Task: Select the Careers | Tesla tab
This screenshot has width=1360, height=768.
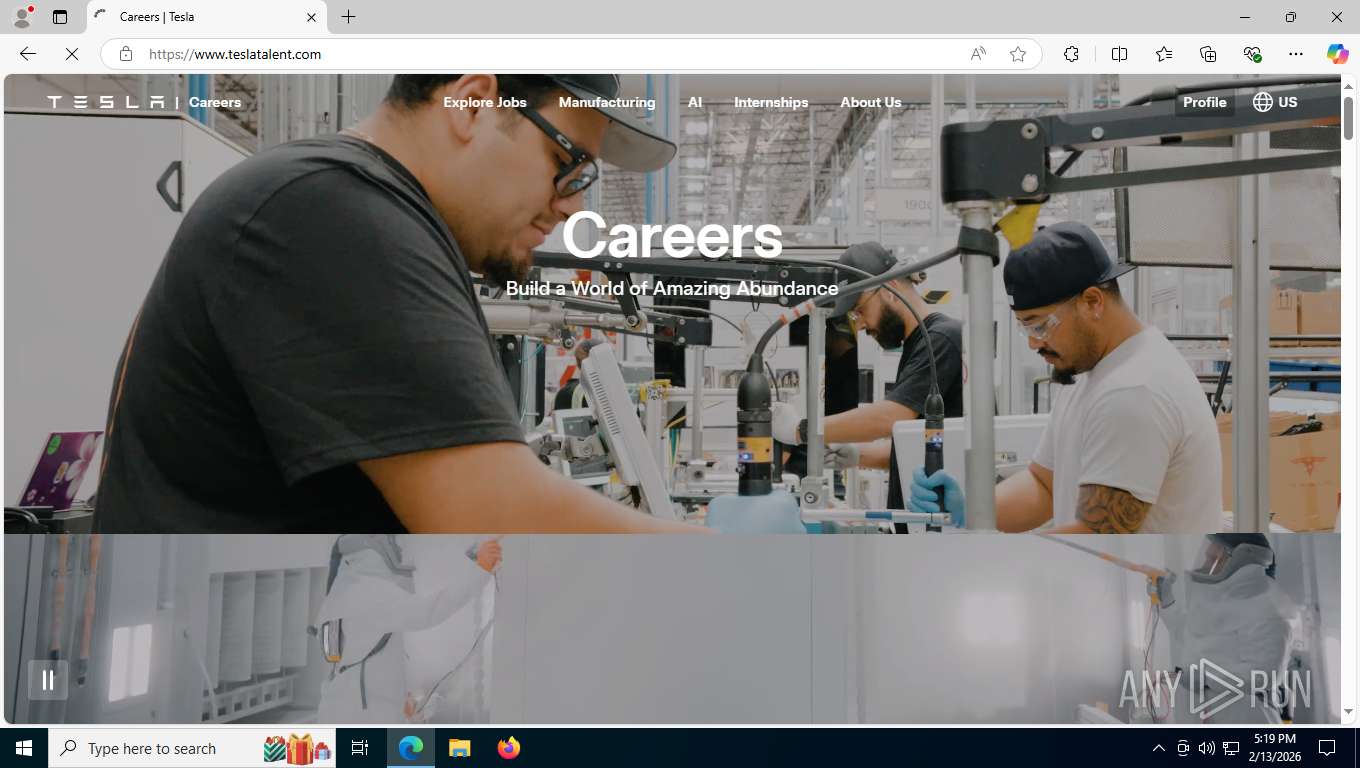Action: coord(207,17)
